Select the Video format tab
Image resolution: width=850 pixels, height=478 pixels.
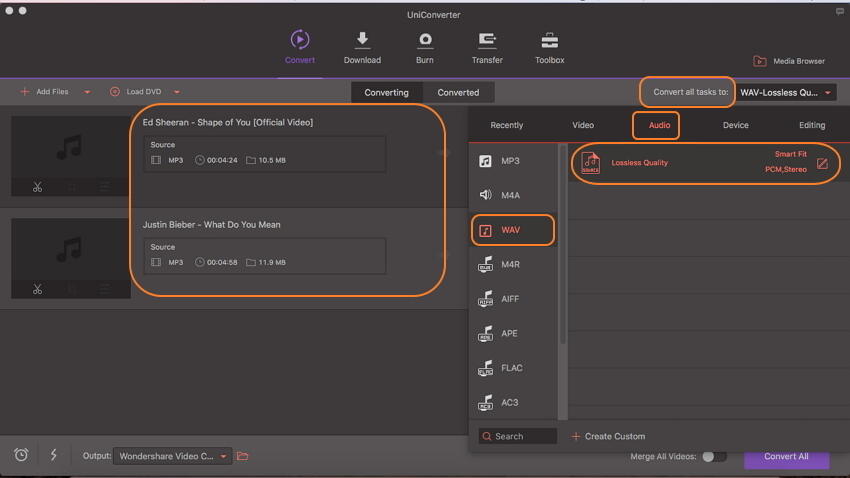point(583,125)
